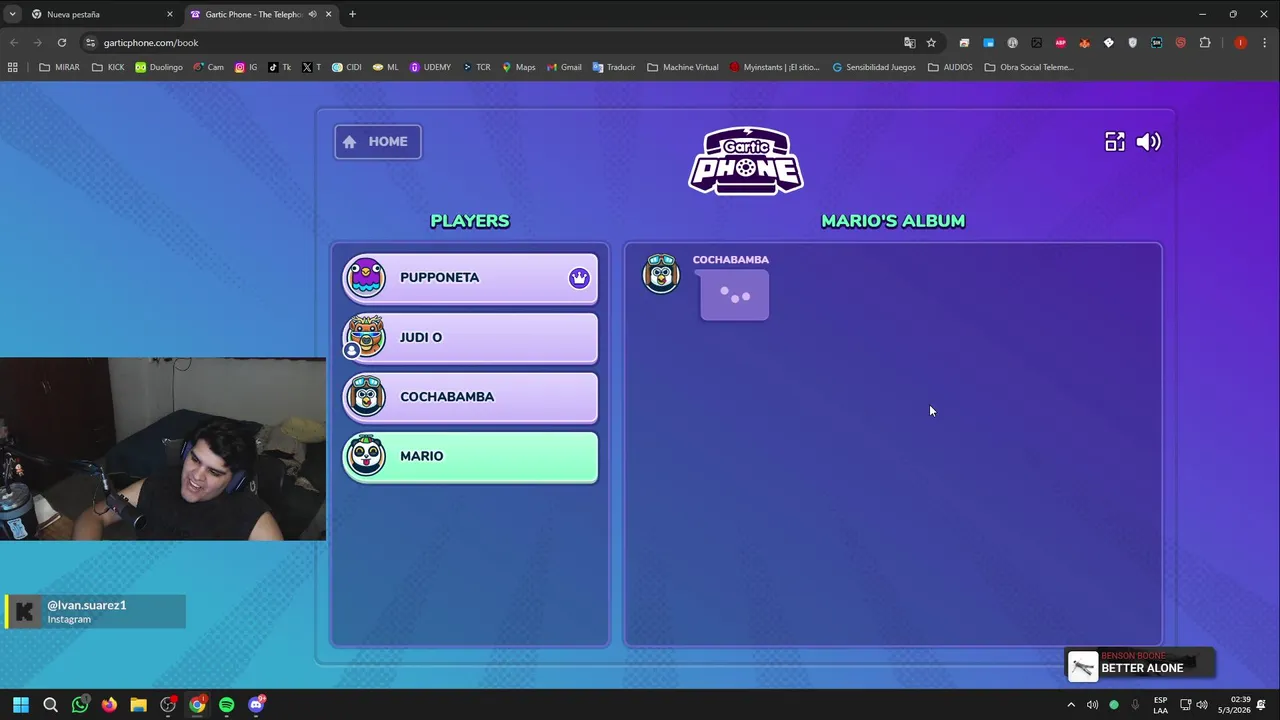
Task: Reload the current page
Action: click(62, 43)
